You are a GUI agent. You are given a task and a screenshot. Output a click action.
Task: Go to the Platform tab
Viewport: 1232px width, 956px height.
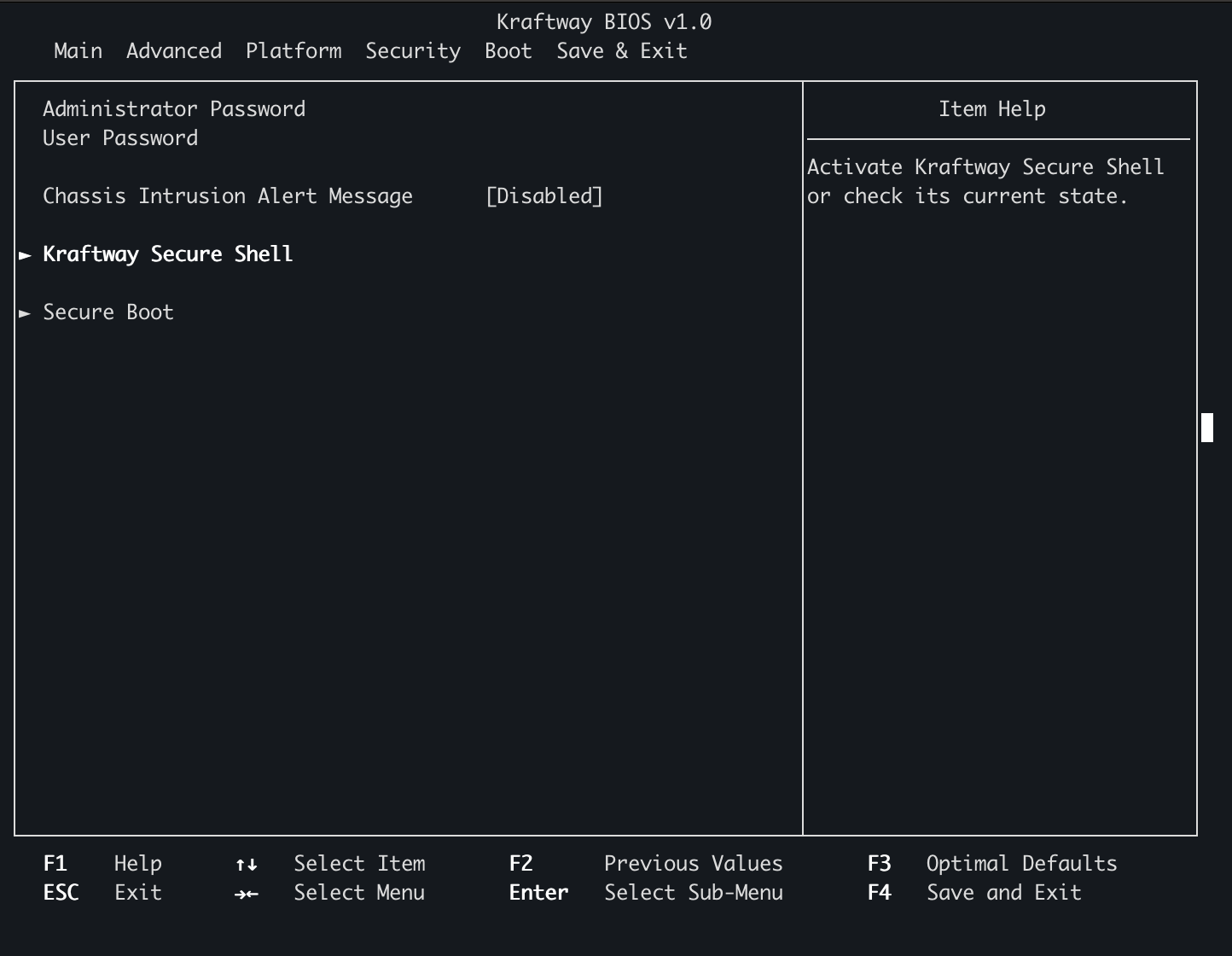pos(293,51)
